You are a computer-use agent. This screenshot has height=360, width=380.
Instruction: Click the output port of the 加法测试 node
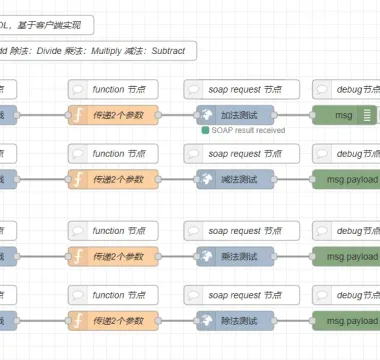274,115
